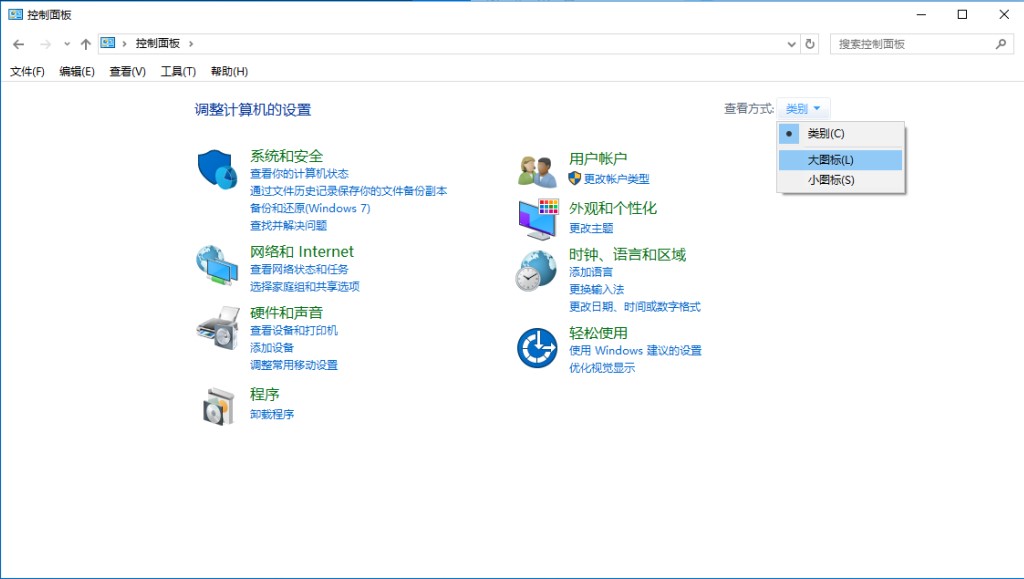
Task: Click the shield icon beside 更改帐户类型
Action: tap(575, 178)
